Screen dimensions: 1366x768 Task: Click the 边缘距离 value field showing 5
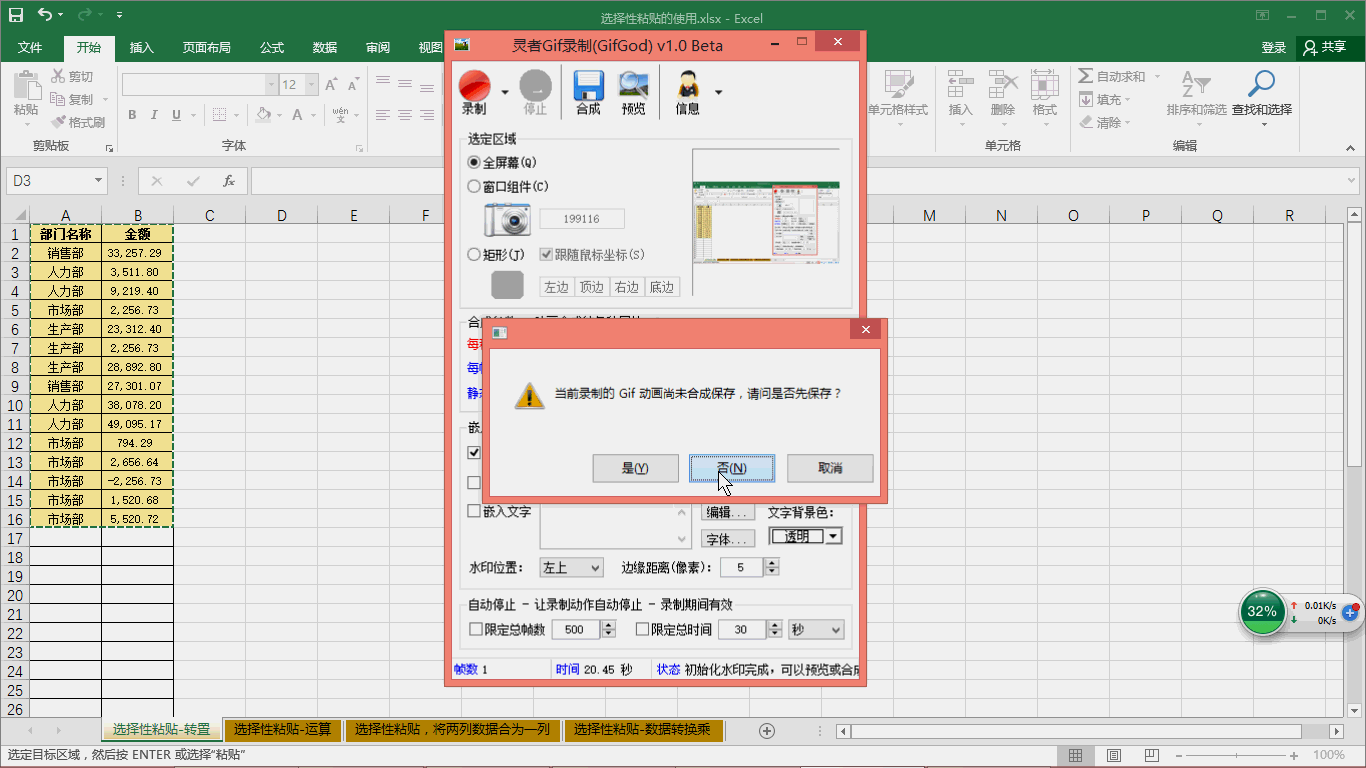741,567
